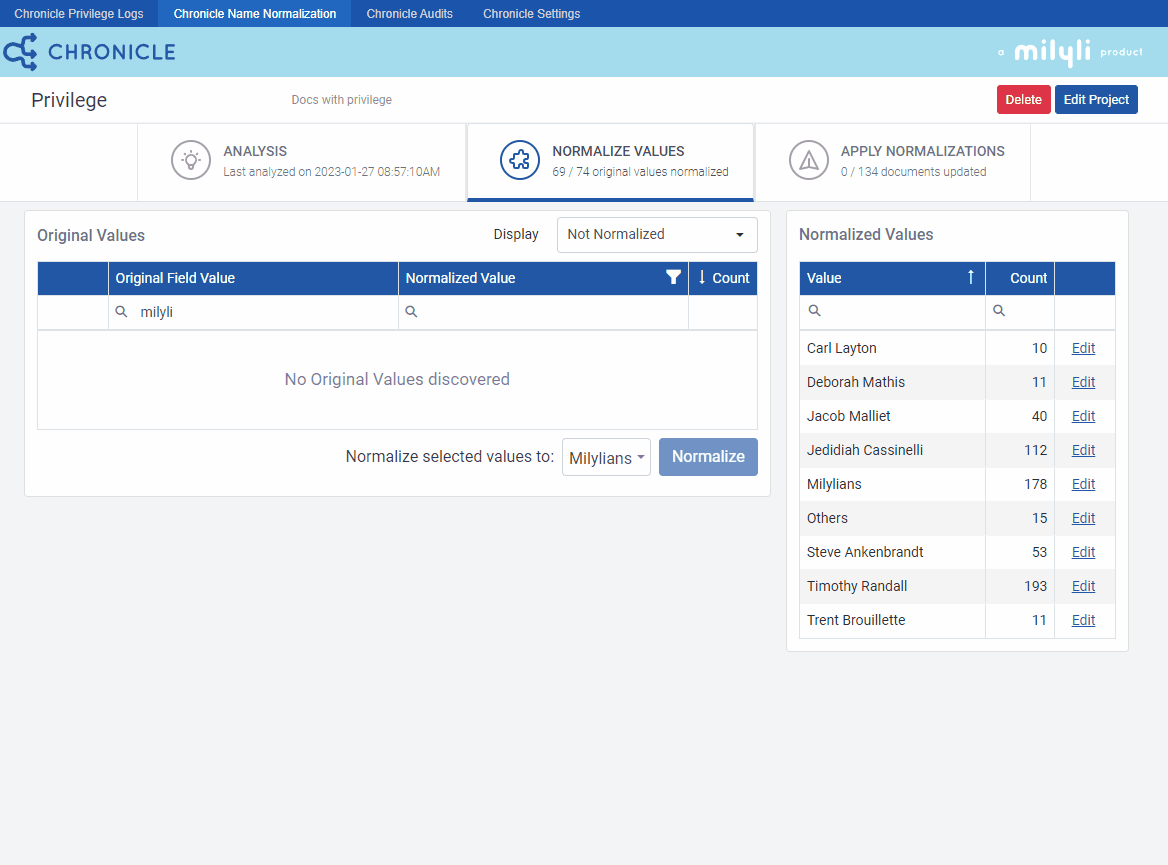
Task: Click the Normalize button
Action: click(x=708, y=457)
